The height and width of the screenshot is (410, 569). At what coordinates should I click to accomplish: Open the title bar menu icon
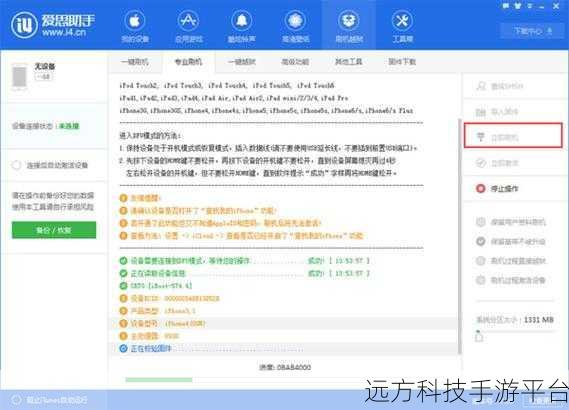pos(530,6)
